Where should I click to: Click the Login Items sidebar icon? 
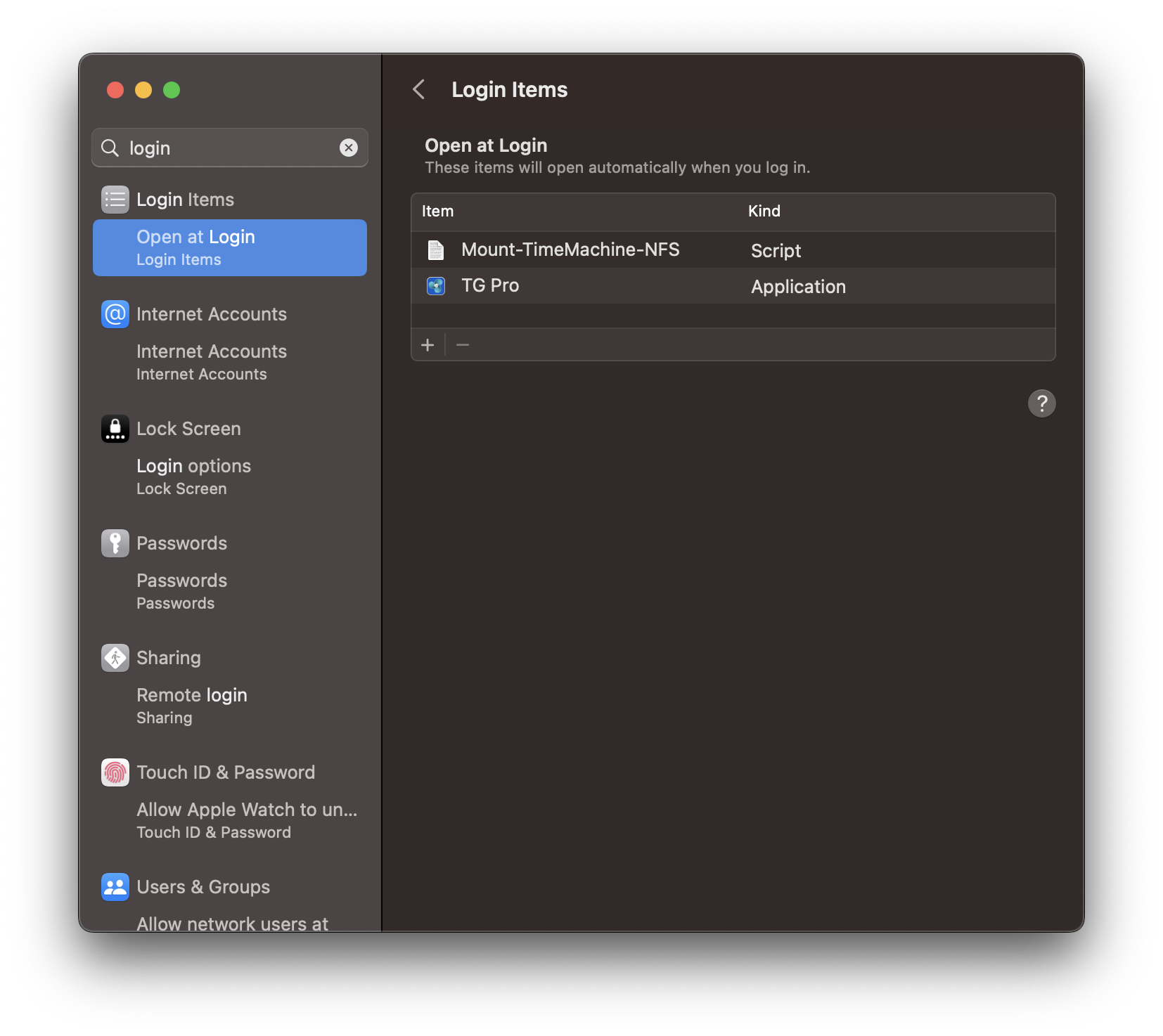click(115, 199)
